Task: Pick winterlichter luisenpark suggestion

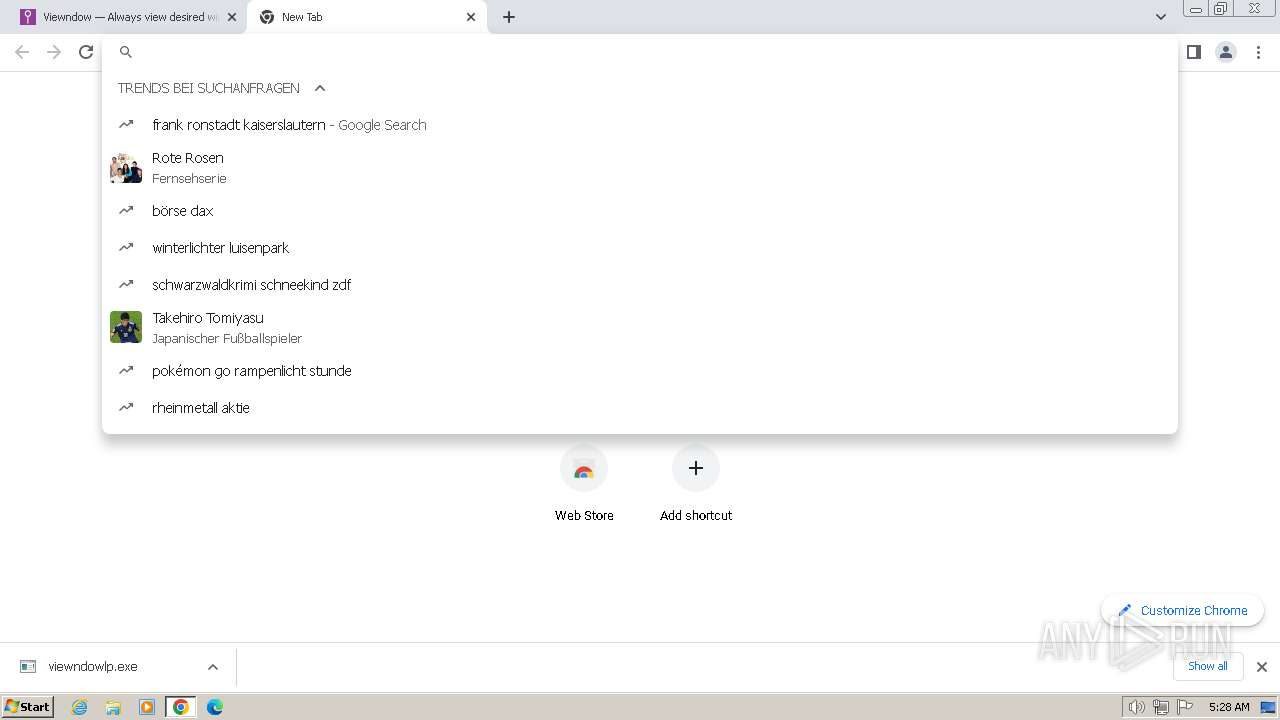Action: coord(640,248)
